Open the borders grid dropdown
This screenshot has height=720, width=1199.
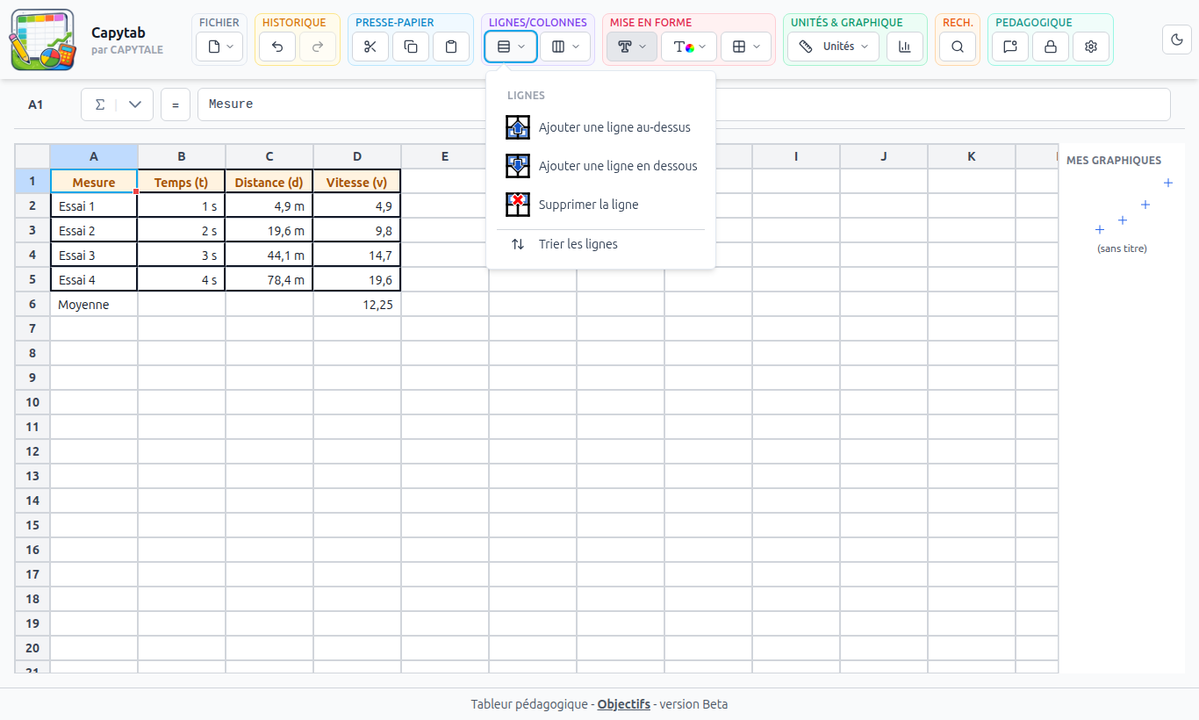(x=746, y=47)
